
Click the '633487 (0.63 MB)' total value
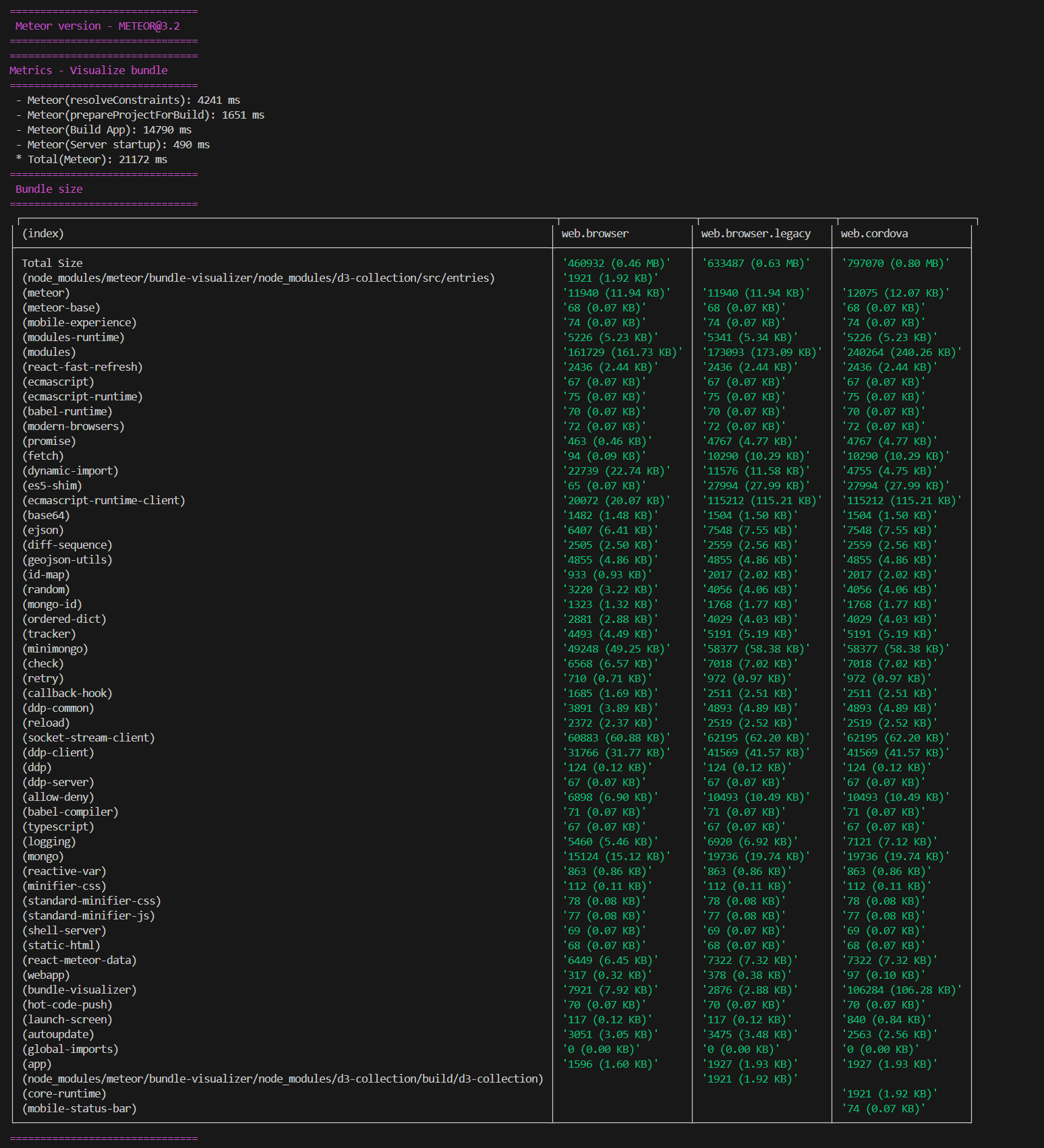(x=756, y=263)
